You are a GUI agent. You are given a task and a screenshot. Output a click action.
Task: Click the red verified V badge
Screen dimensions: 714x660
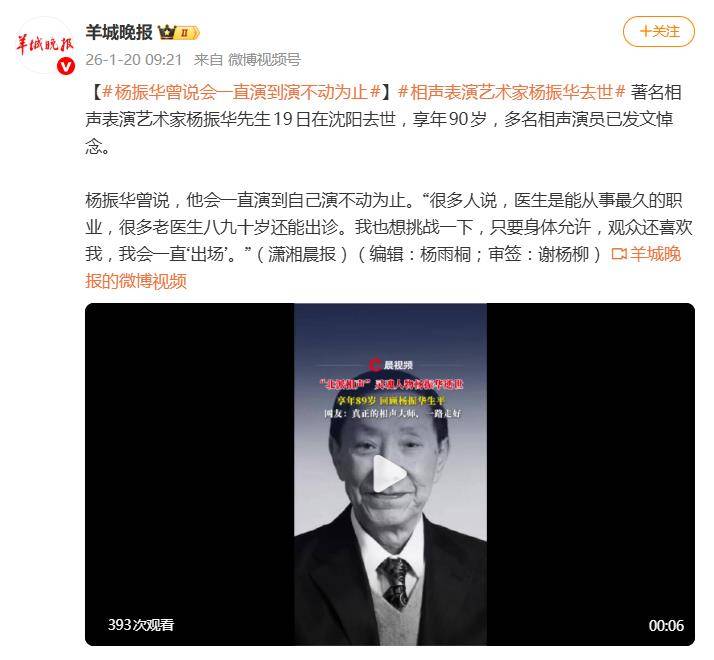coord(66,67)
